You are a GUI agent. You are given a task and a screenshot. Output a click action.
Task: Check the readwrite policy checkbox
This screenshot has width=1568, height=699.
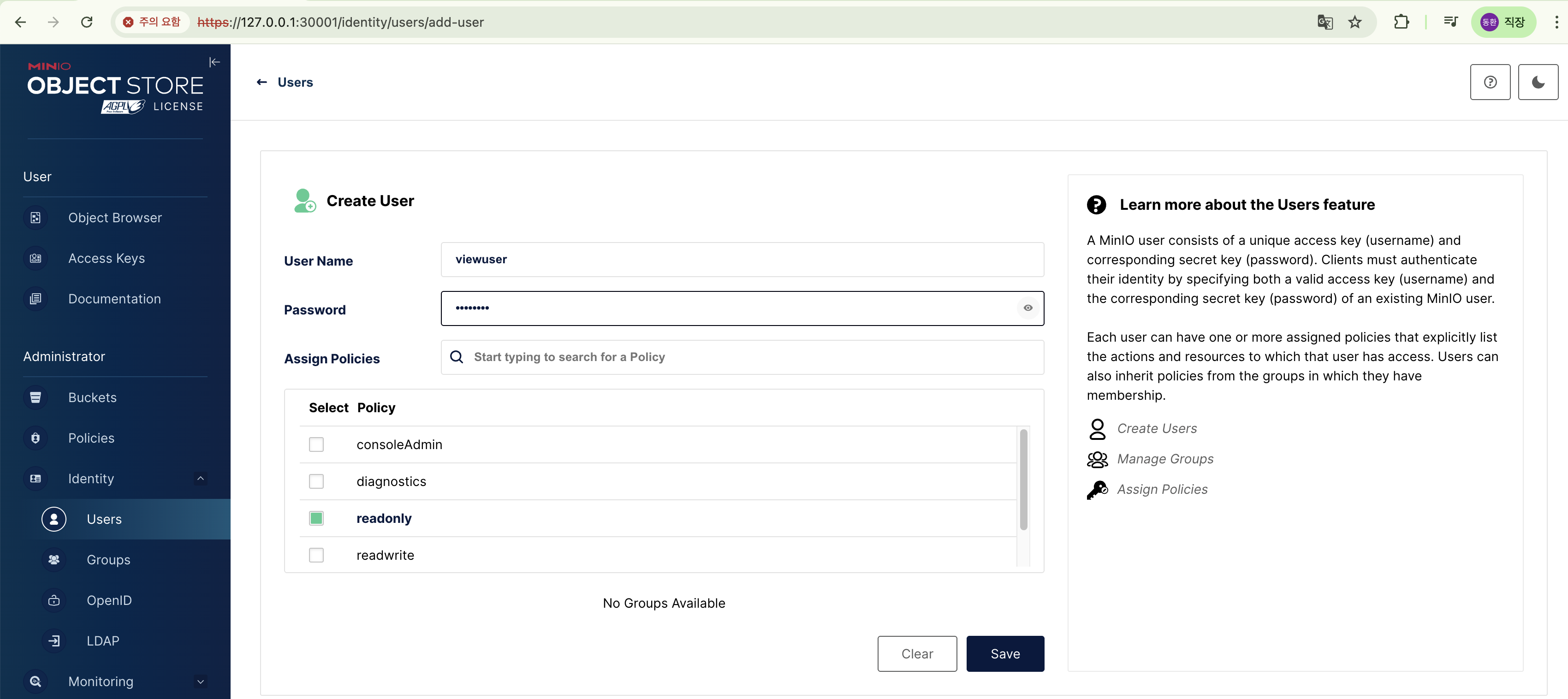[316, 555]
